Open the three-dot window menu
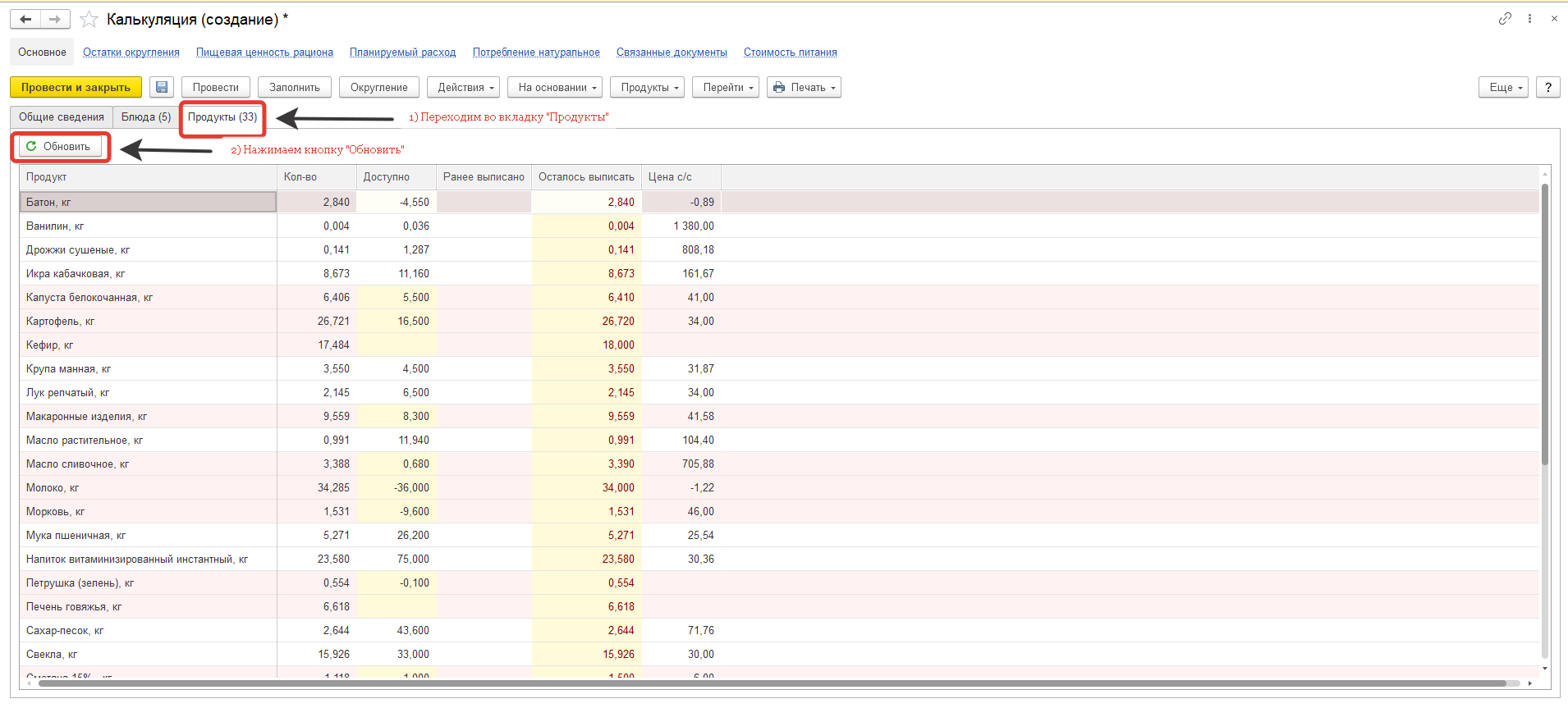 click(1529, 18)
